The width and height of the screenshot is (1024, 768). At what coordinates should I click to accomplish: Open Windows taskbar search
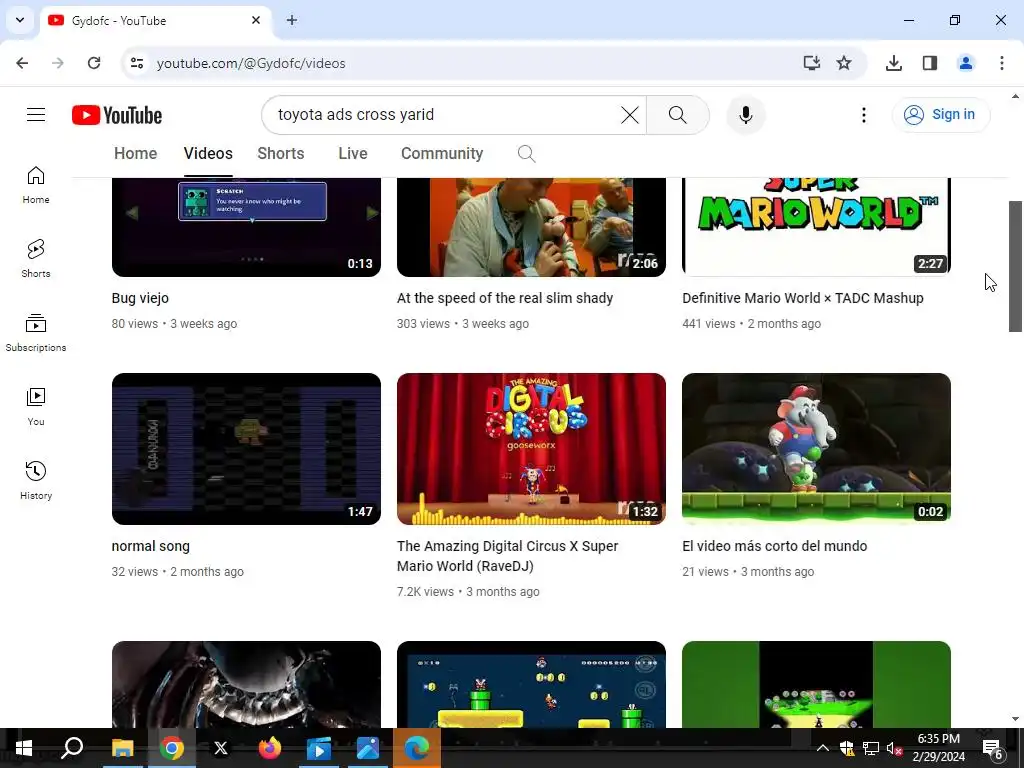coord(72,748)
